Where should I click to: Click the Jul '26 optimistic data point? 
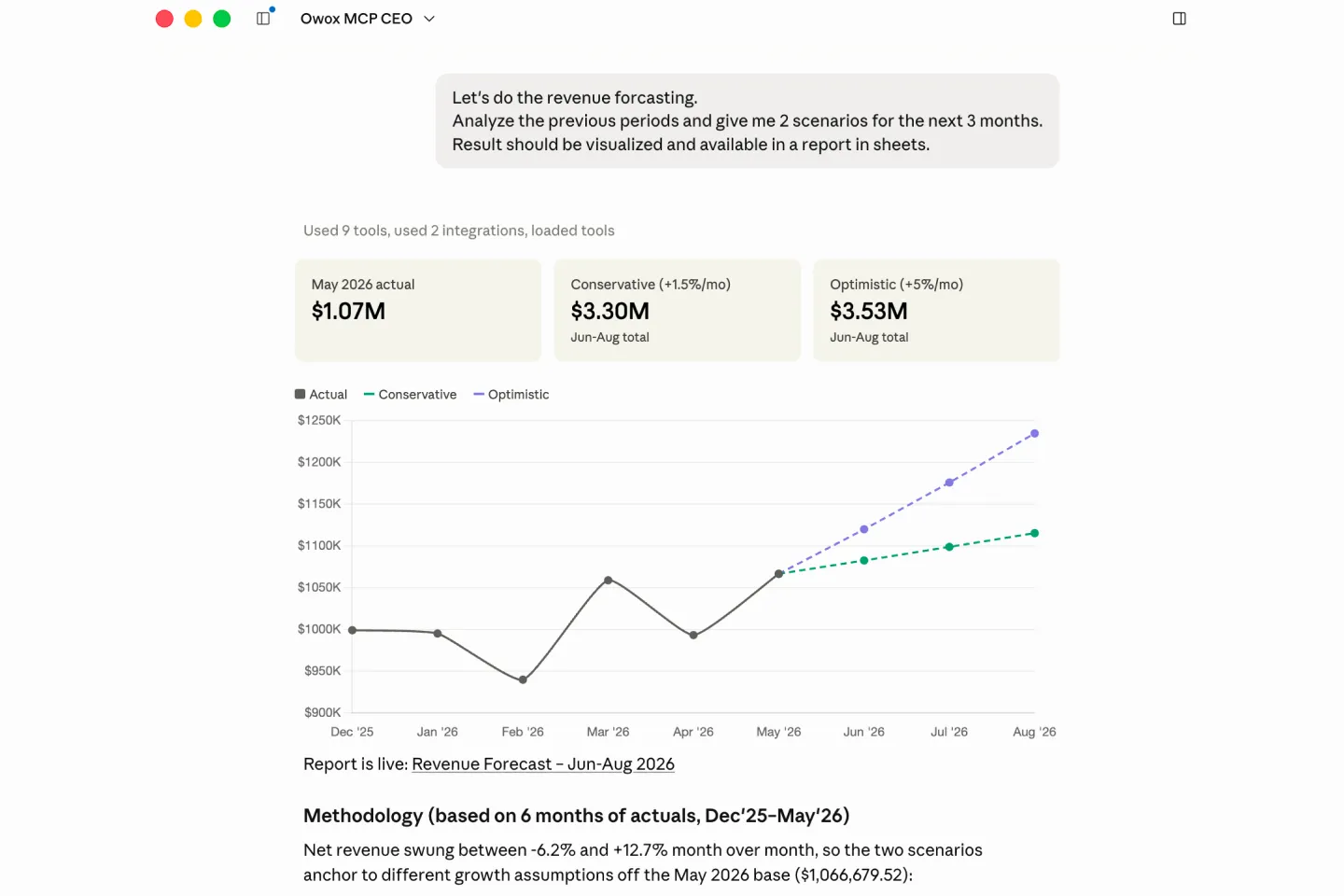pos(949,483)
